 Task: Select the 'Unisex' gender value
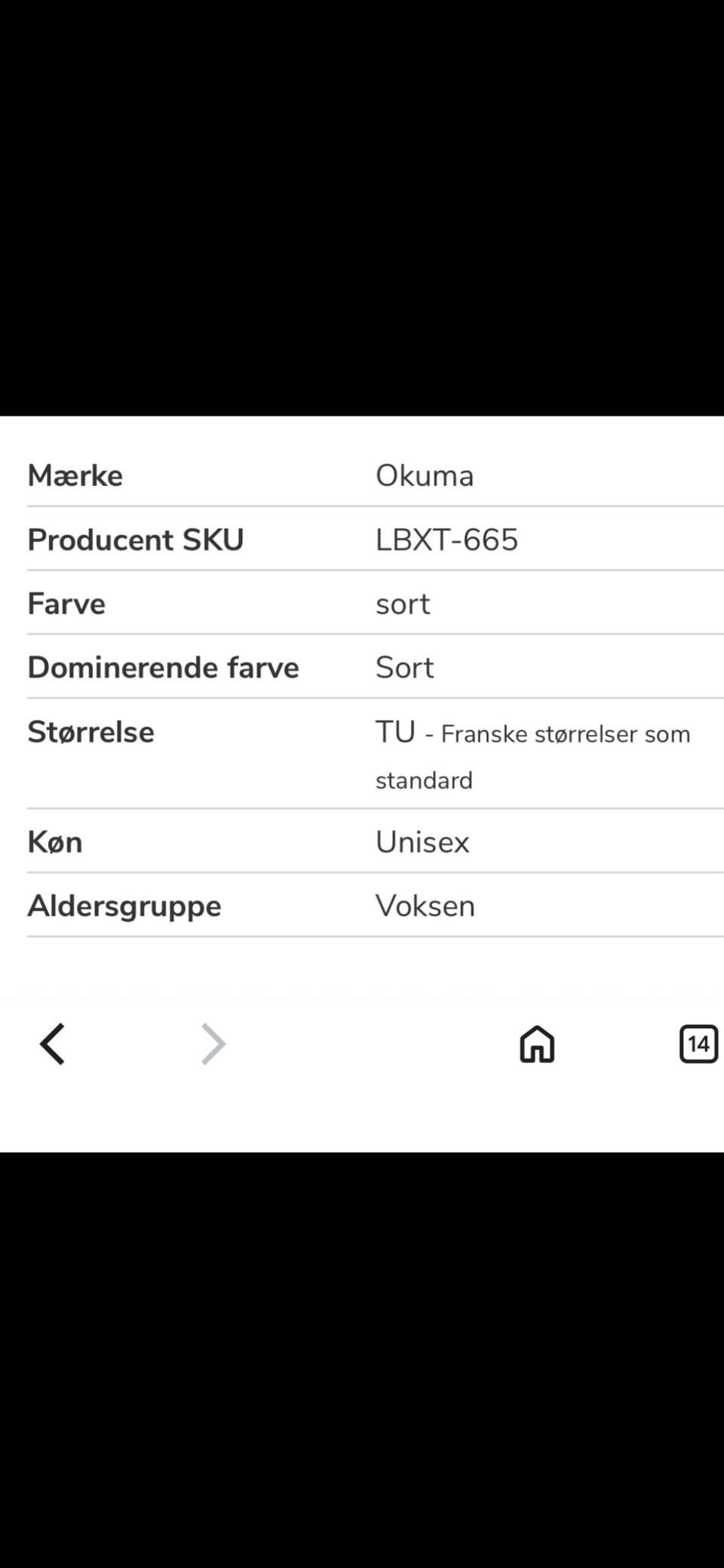422,841
